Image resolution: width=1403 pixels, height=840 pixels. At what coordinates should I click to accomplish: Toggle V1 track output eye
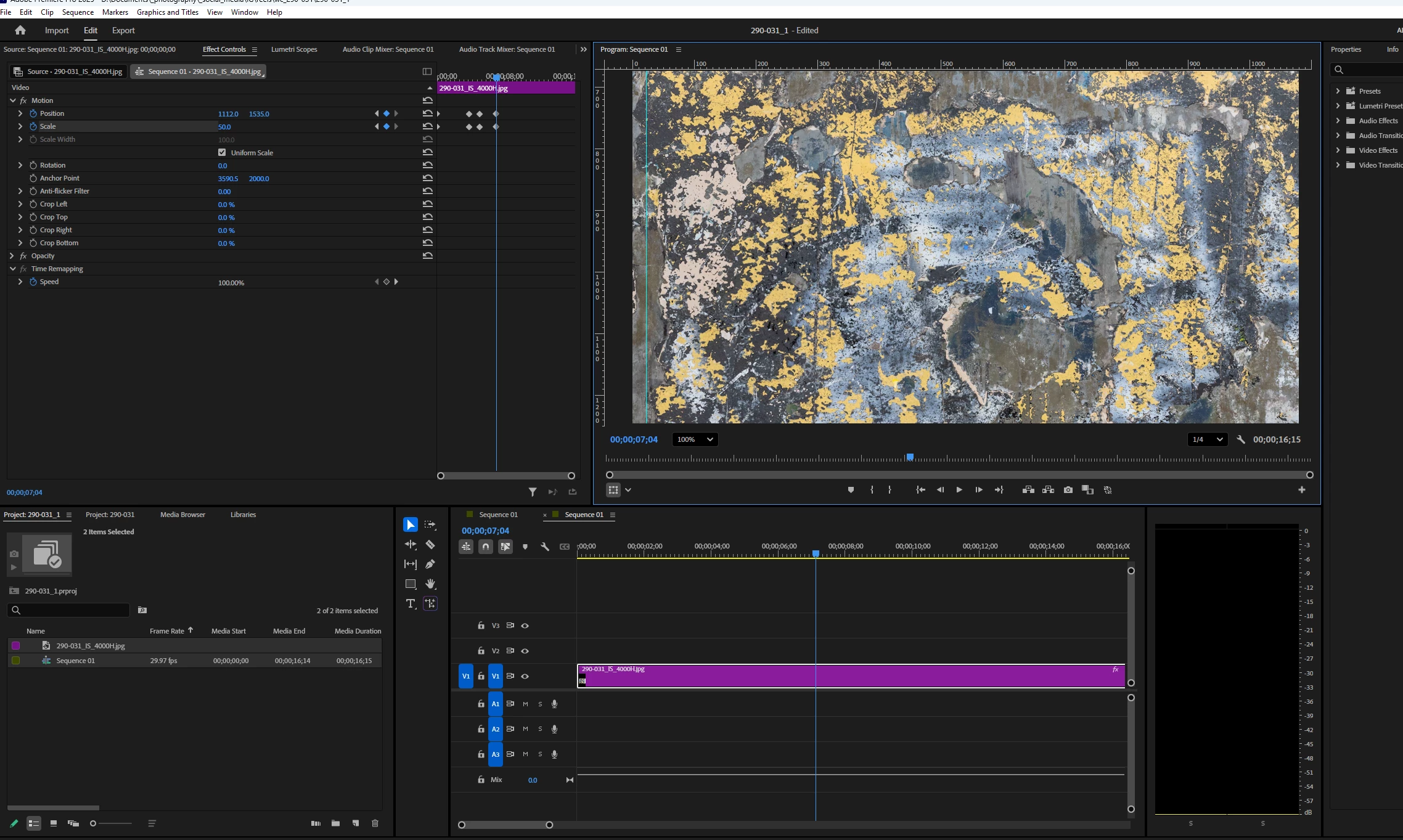point(525,676)
